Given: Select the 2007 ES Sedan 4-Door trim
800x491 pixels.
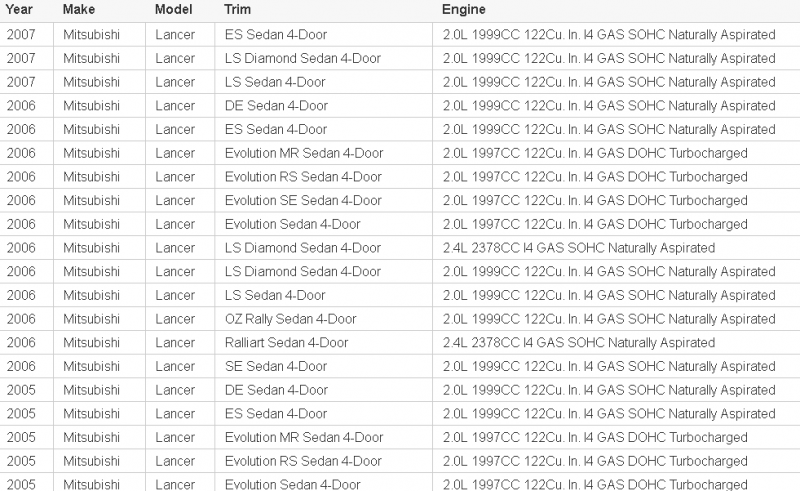Looking at the screenshot, I should (277, 34).
